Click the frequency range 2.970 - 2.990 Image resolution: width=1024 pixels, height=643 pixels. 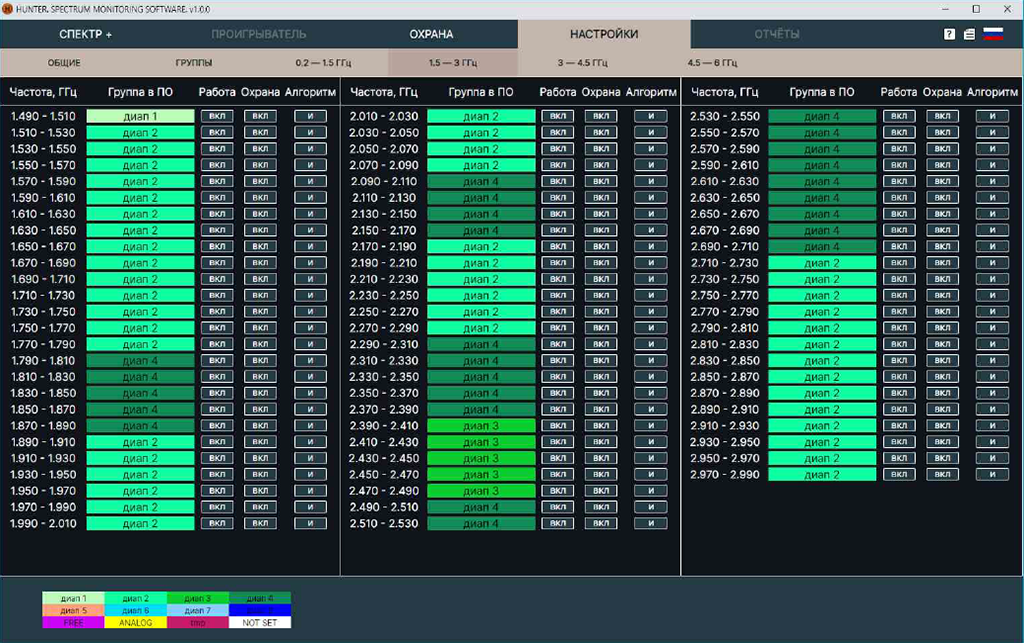point(725,475)
